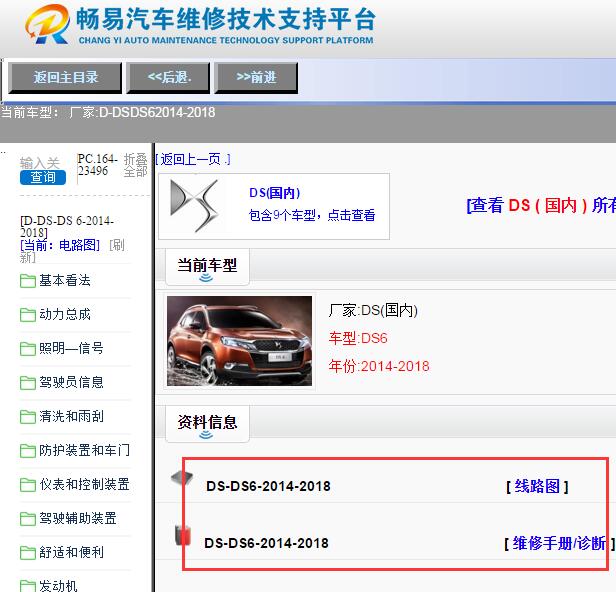Click the 返回主目录 button
The width and height of the screenshot is (616, 592).
pos(65,77)
